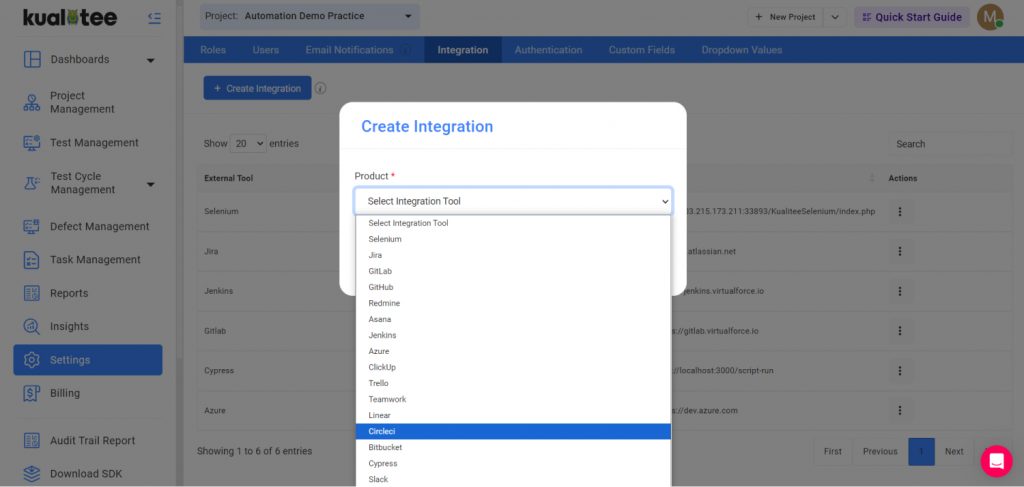Image resolution: width=1024 pixels, height=487 pixels.
Task: Go to the Previous page
Action: (880, 451)
